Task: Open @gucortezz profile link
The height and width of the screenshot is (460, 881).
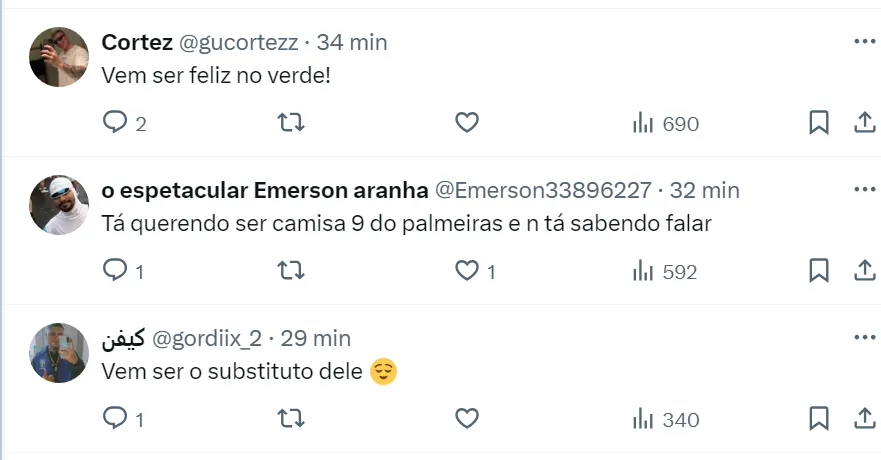Action: click(237, 42)
